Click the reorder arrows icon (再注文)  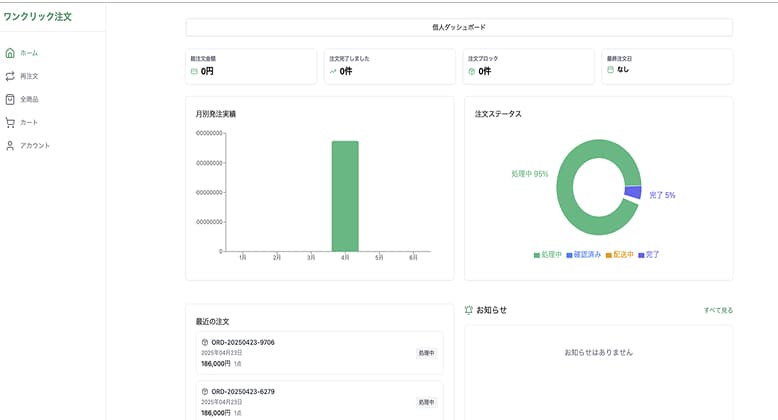10,76
